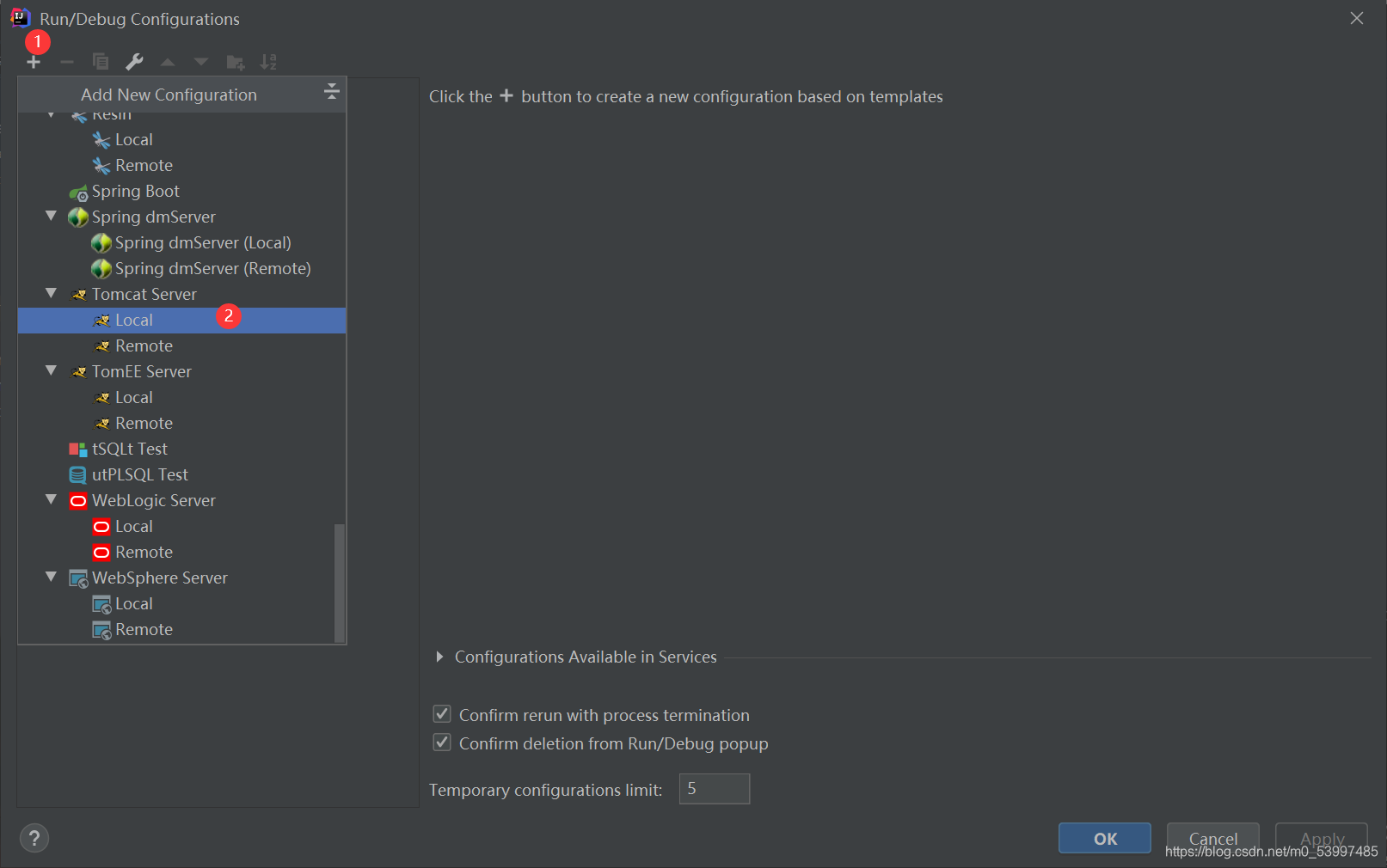
Task: Click the tSQLt Test icon
Action: 78,449
